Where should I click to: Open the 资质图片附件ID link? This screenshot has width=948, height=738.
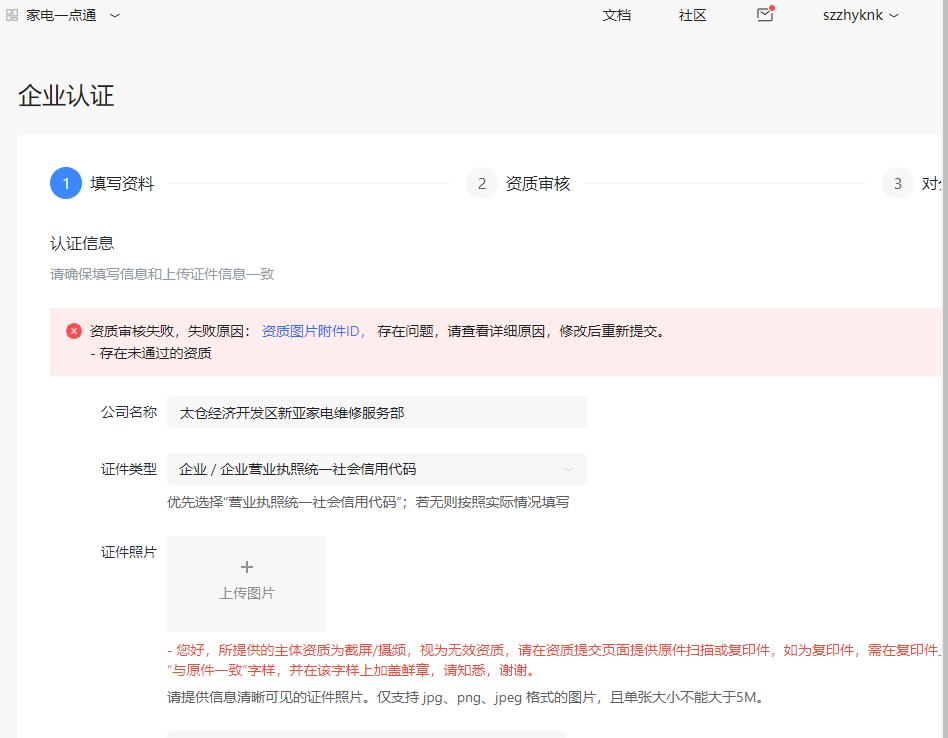click(x=314, y=331)
